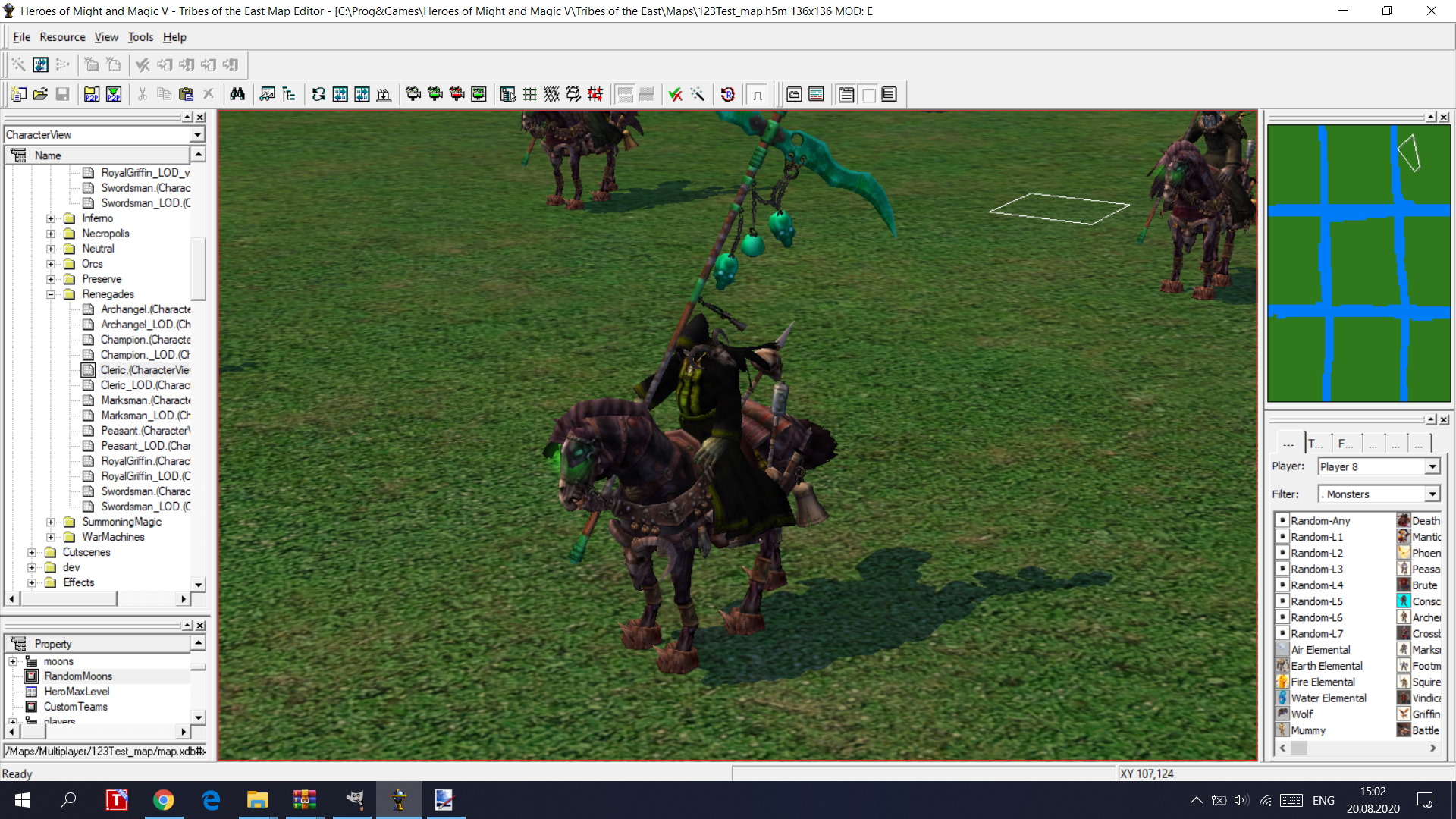Open the File menu

(21, 37)
